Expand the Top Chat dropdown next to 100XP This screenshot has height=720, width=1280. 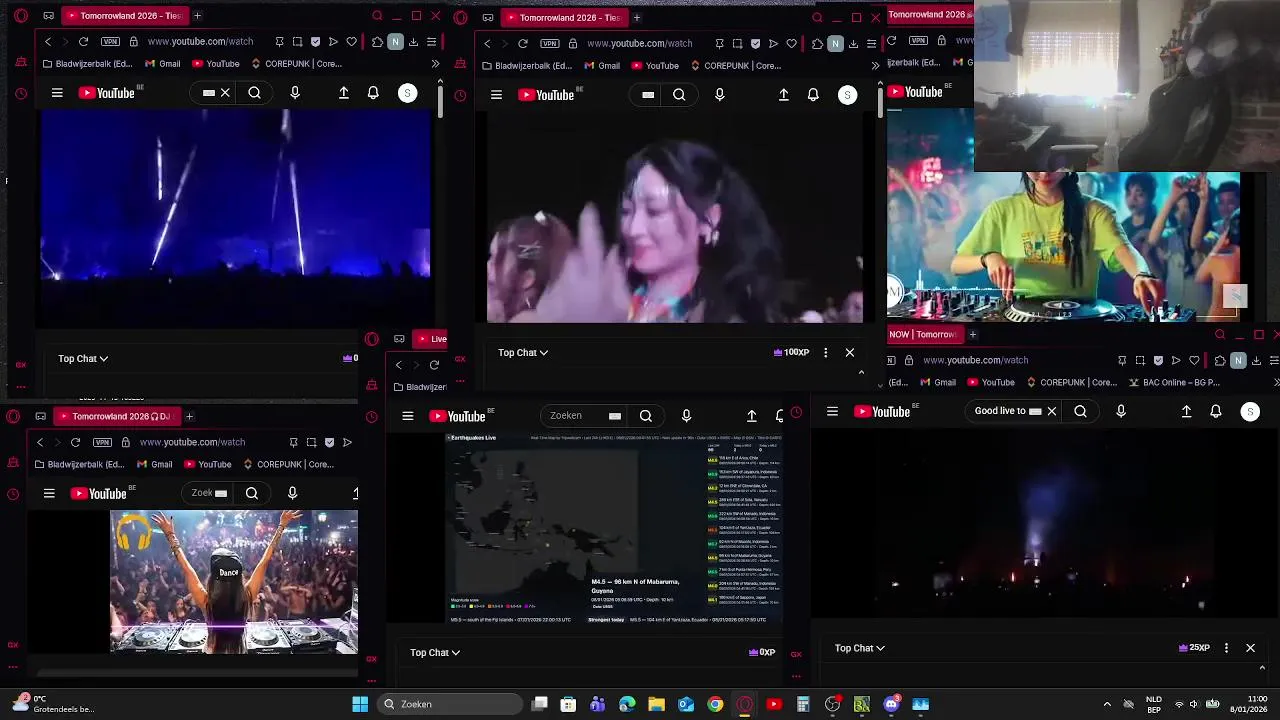[x=523, y=352]
